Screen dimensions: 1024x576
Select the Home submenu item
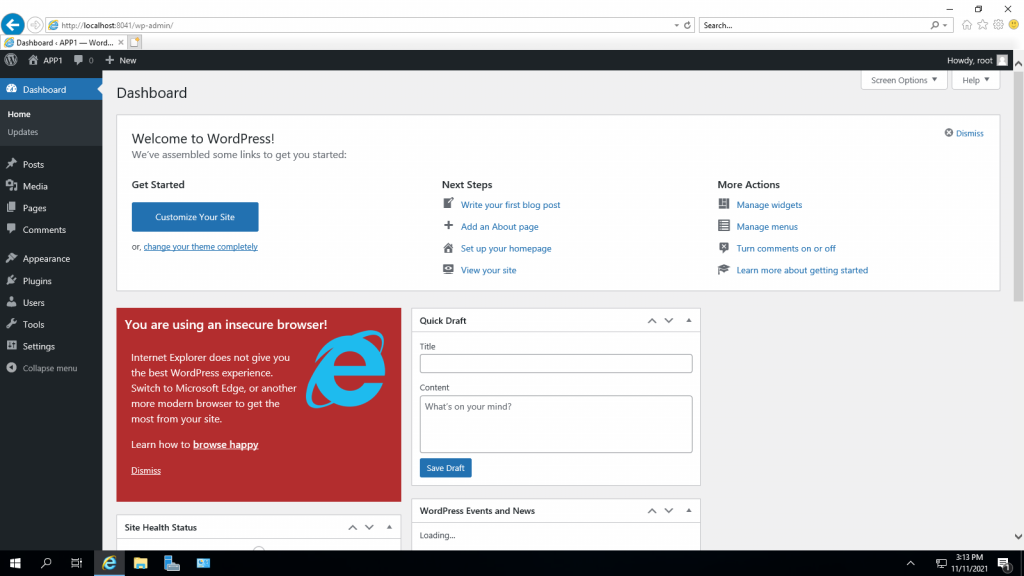click(19, 114)
